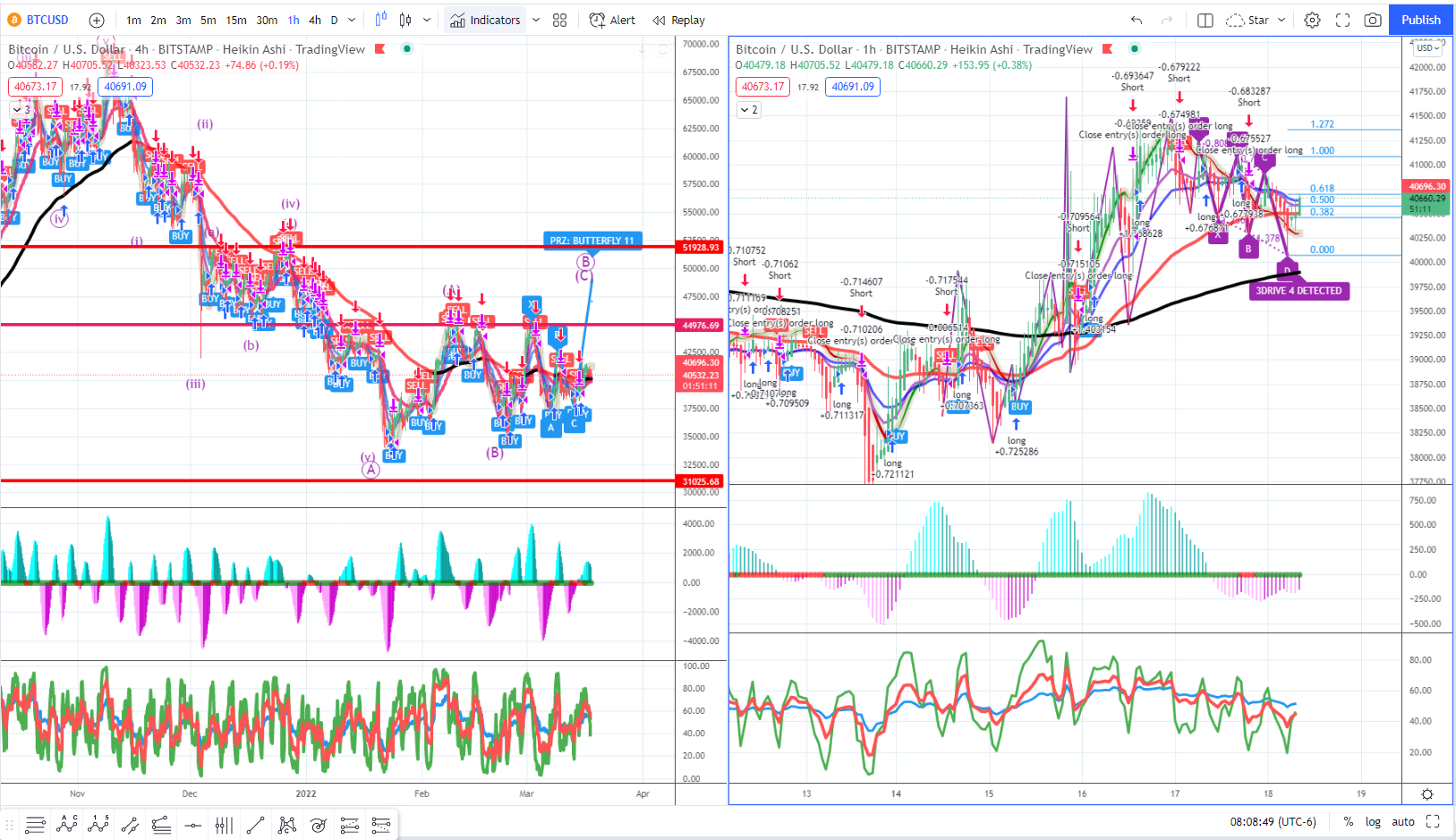The width and height of the screenshot is (1456, 840).
Task: Click drag handle of favorites drawing toolbar
Action: pyautogui.click(x=11, y=825)
